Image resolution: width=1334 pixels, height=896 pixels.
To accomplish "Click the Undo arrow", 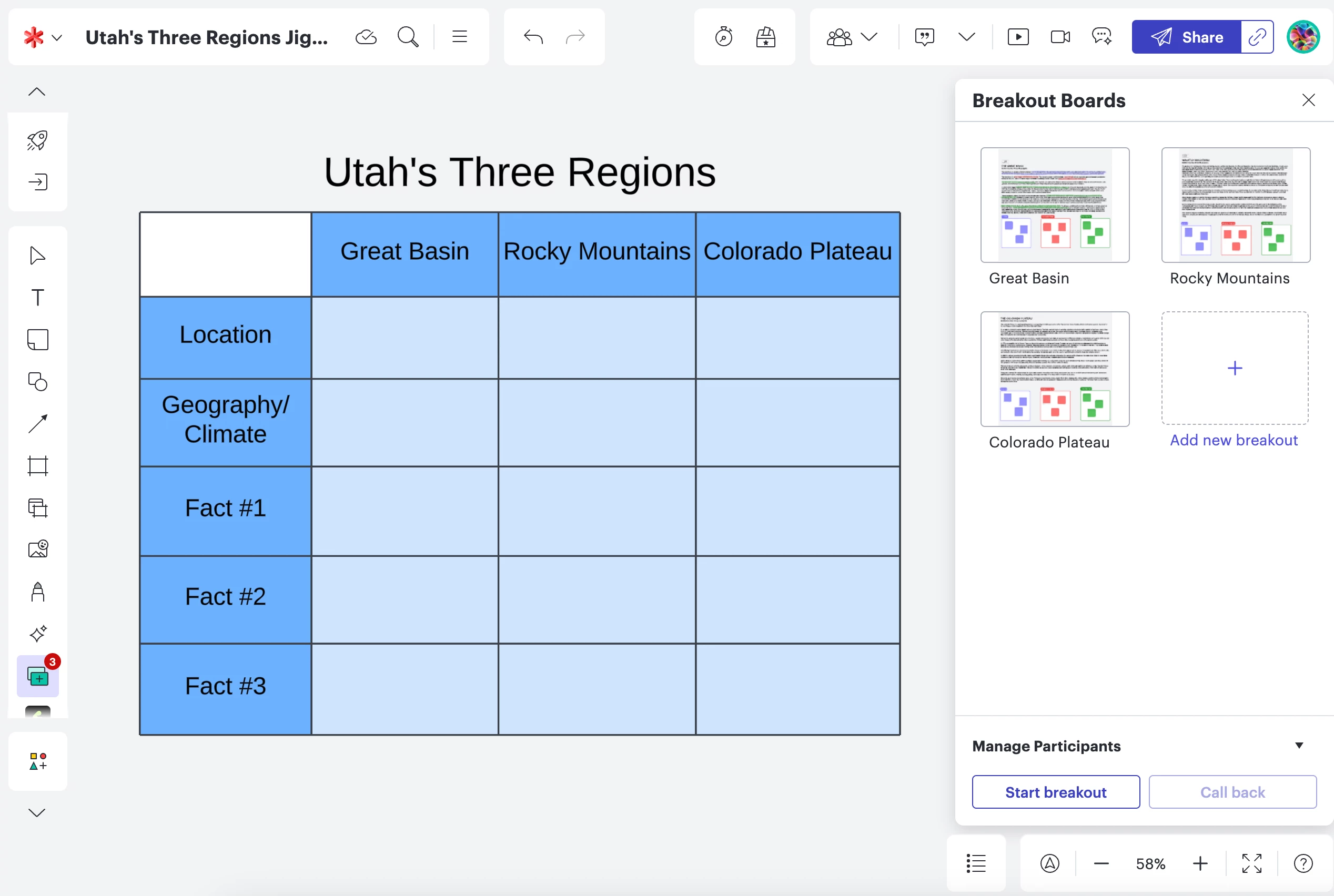I will (x=533, y=37).
